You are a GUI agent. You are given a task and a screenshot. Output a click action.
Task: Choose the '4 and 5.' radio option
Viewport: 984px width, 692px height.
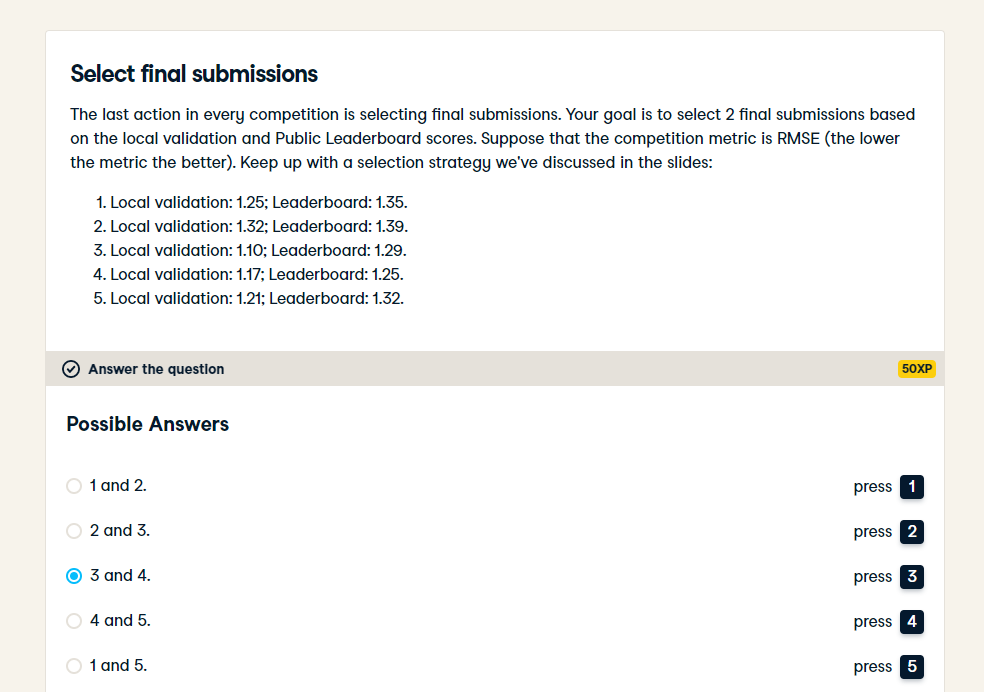[74, 621]
